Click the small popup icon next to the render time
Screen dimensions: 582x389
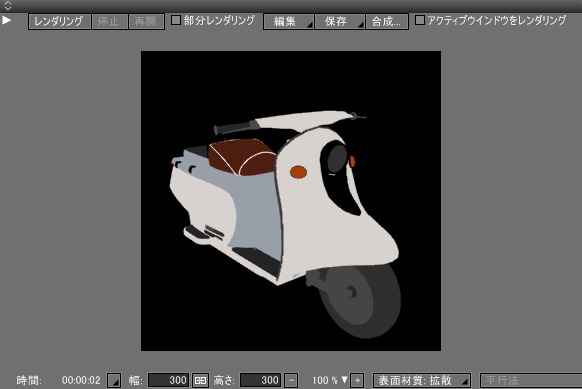[114, 380]
